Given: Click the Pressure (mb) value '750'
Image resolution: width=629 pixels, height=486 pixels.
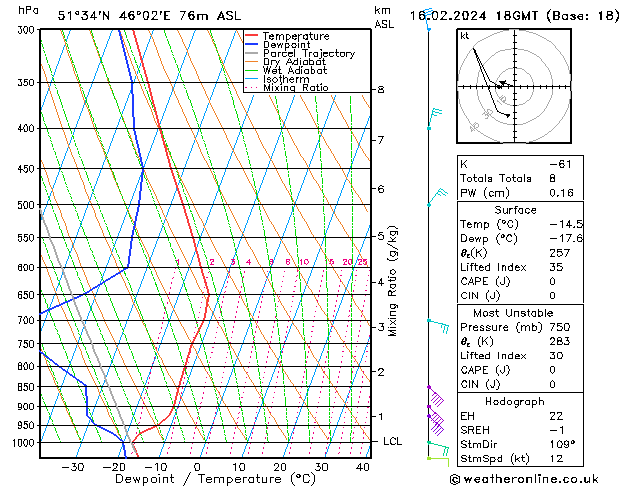Looking at the screenshot, I should (560, 327).
